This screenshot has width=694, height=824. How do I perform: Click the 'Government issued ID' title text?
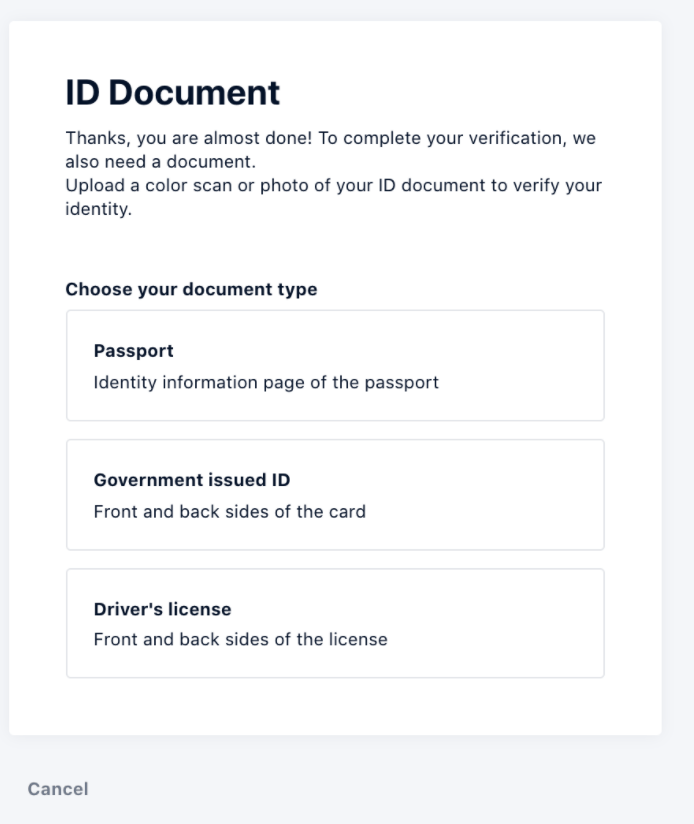pos(192,480)
